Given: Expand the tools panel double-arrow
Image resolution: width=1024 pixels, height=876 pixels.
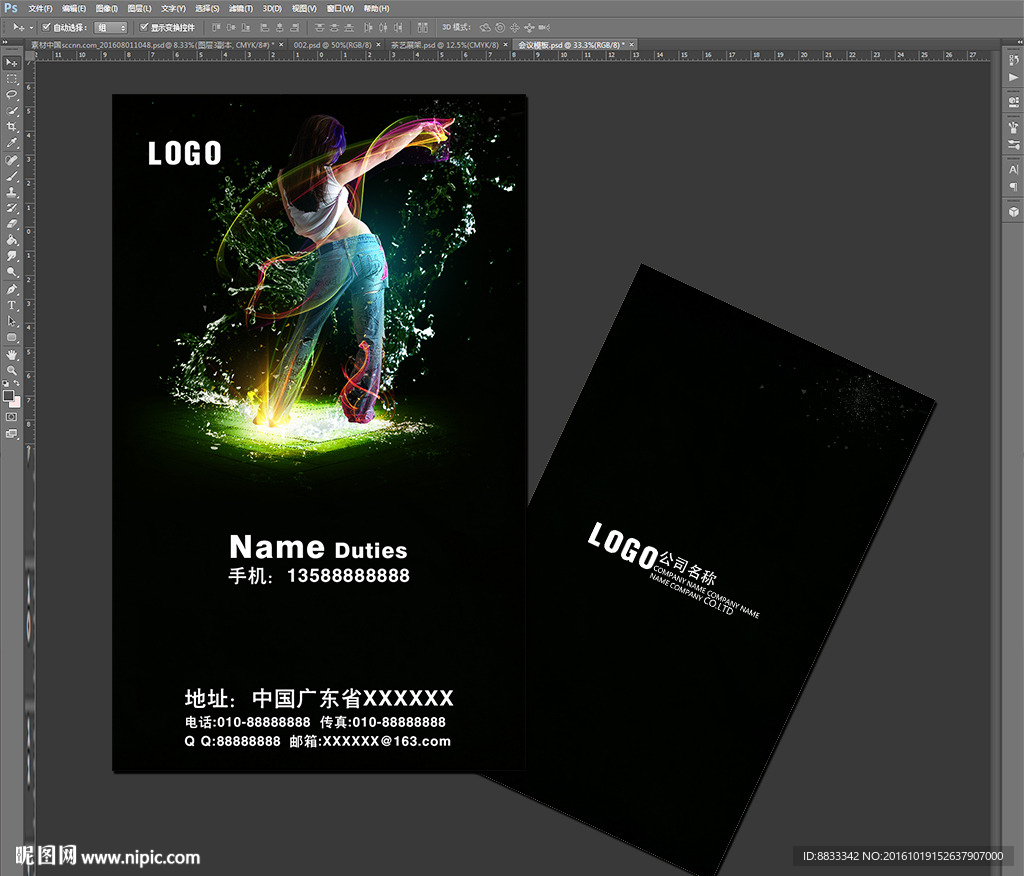Looking at the screenshot, I should coord(6,42).
